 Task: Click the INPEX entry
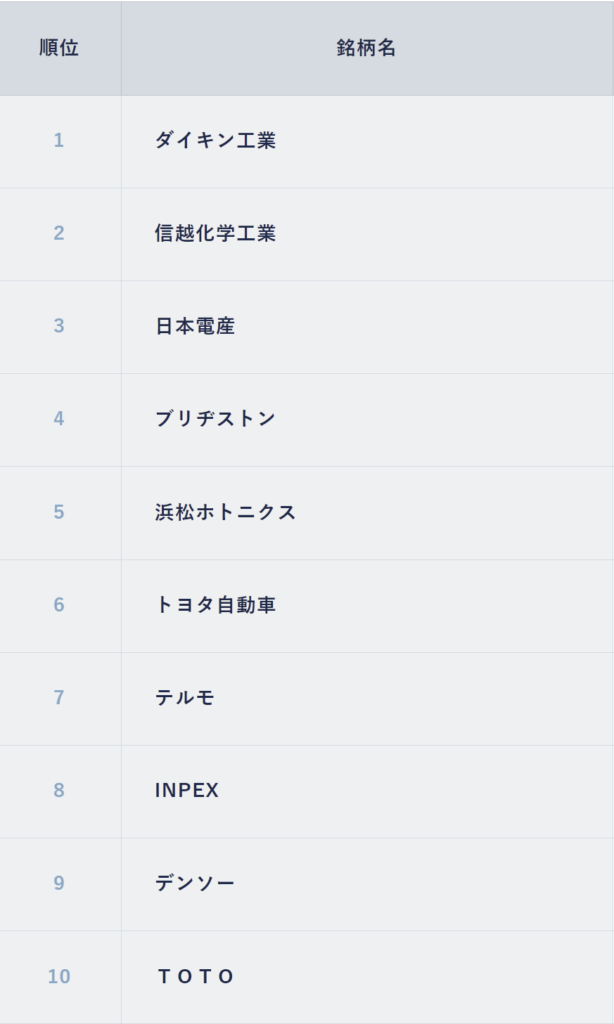[187, 791]
